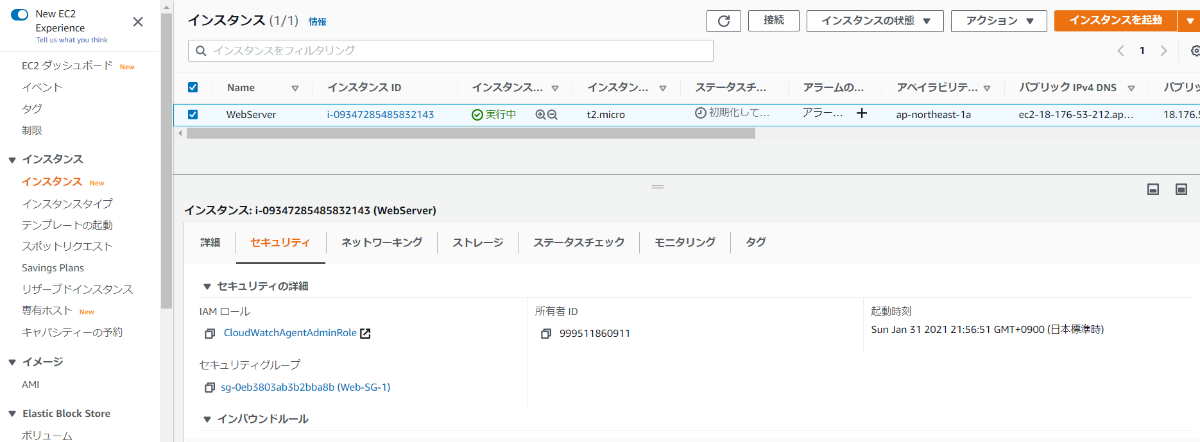Collapse the インバウンドルール section
This screenshot has height=442, width=1200.
pos(207,419)
